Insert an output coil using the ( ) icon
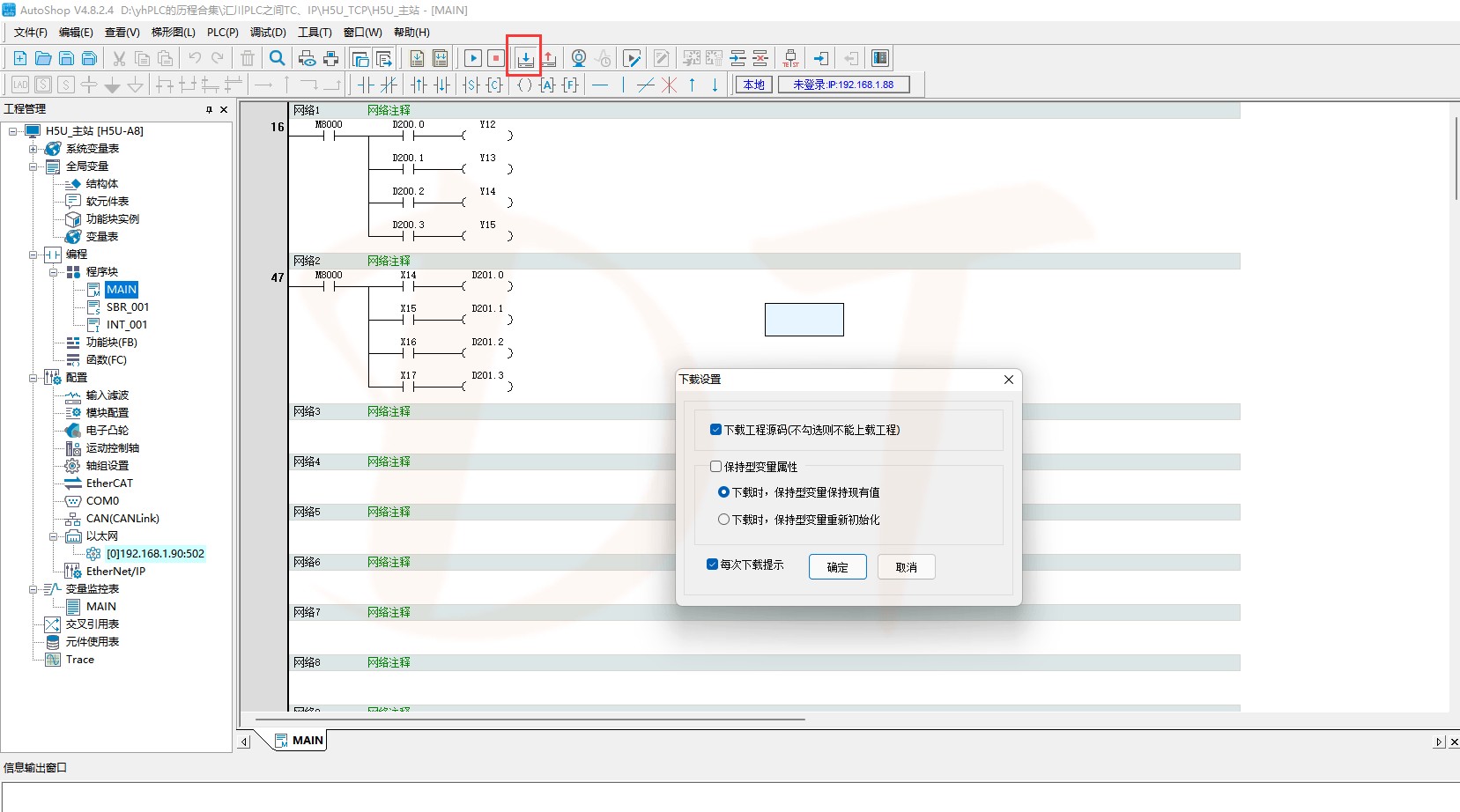Viewport: 1460px width, 812px height. tap(524, 84)
